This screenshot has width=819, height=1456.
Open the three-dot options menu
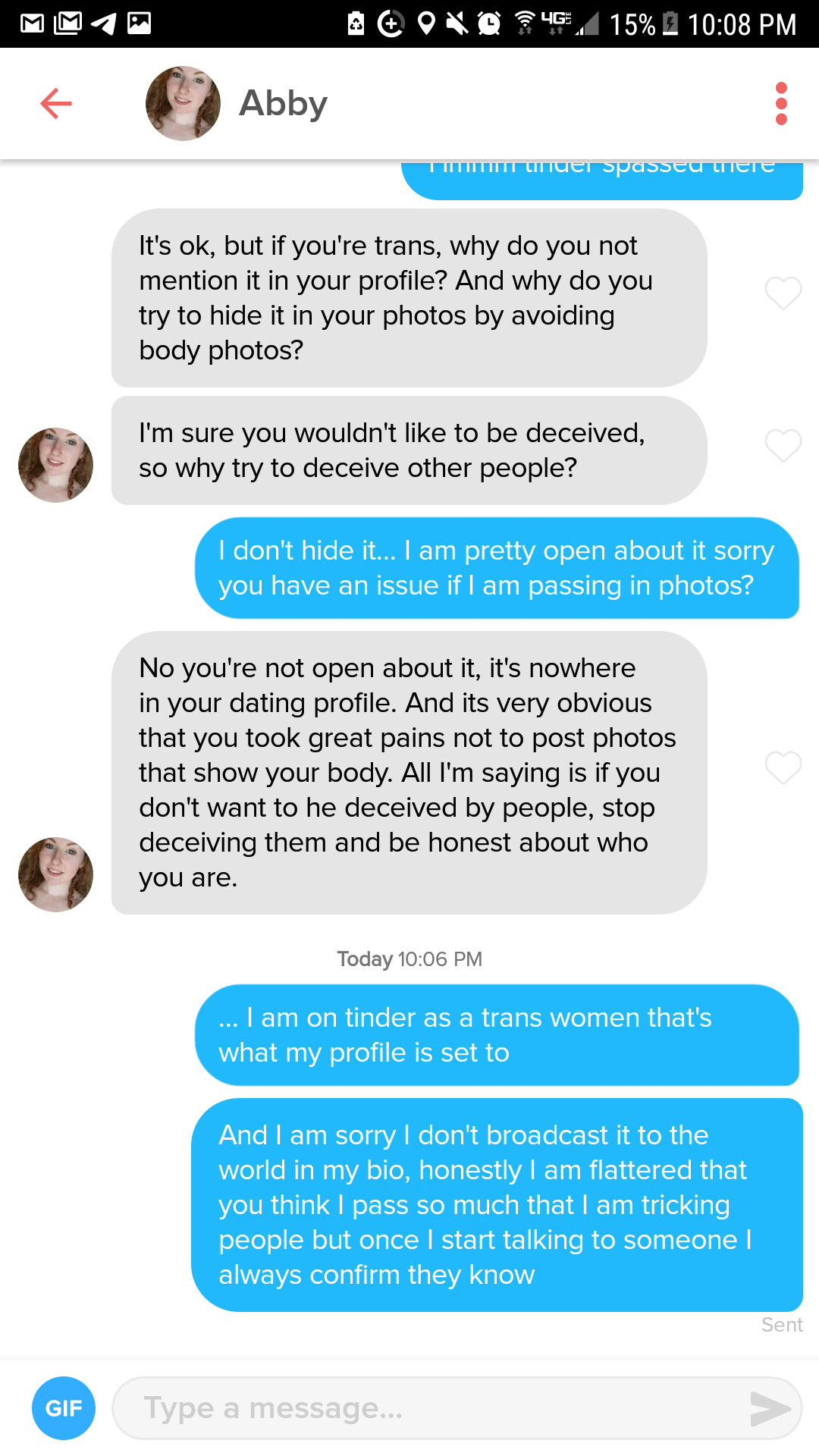point(781,104)
